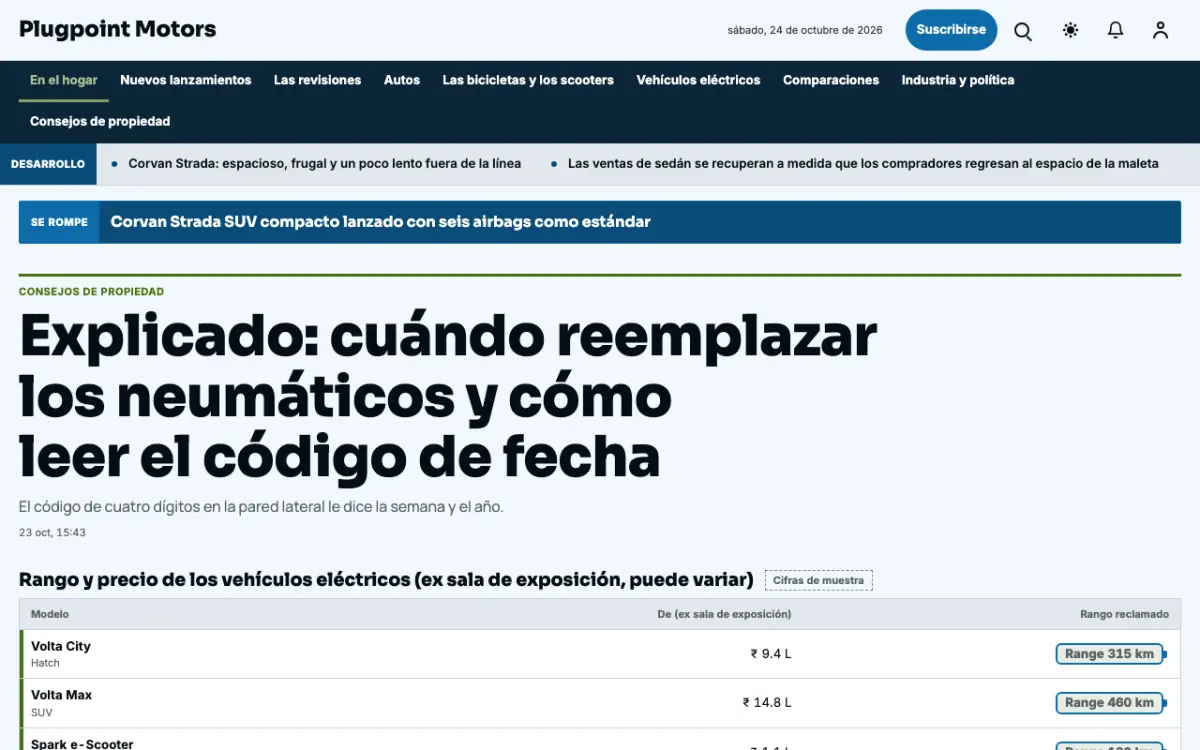Click the date sábado, 24 de octubre
The width and height of the screenshot is (1200, 750).
tap(805, 30)
